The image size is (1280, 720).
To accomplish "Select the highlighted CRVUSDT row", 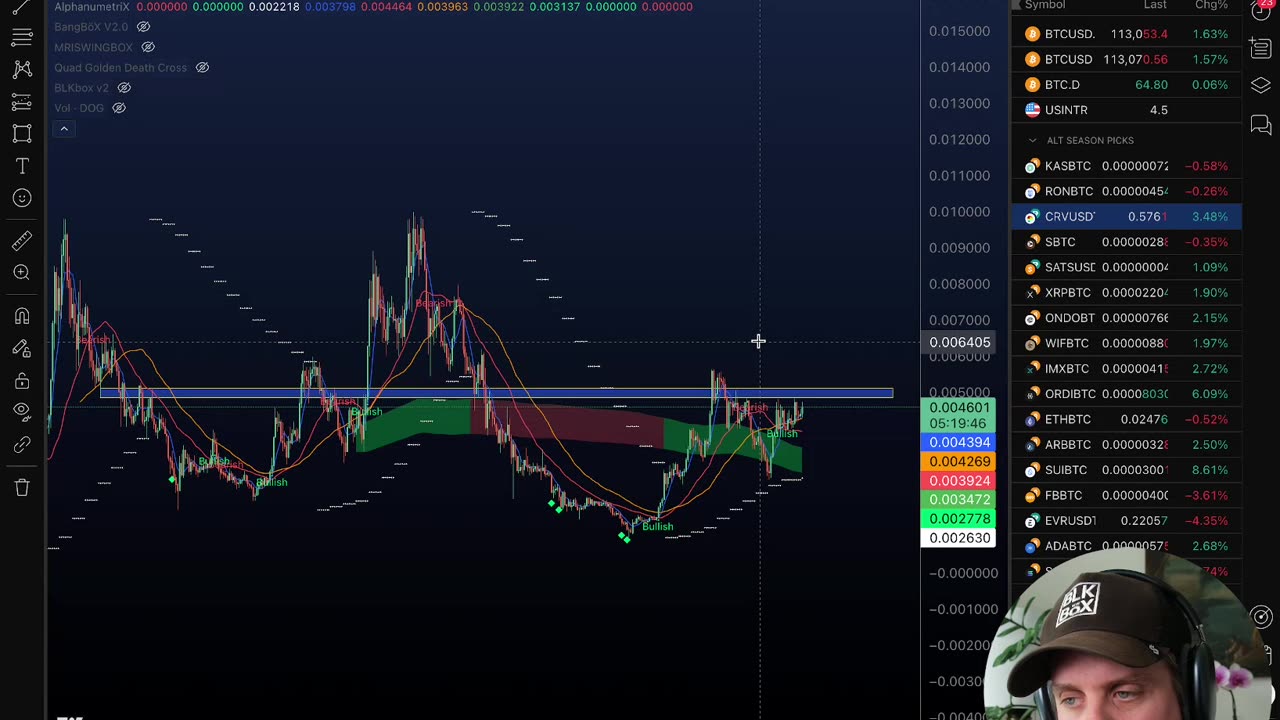I will pos(1127,217).
